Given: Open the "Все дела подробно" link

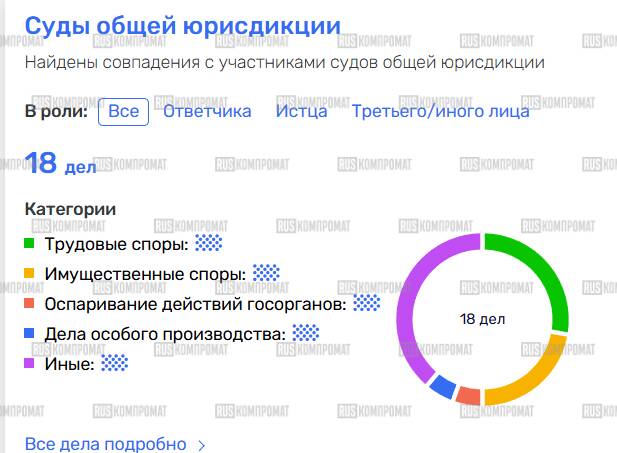Looking at the screenshot, I should [x=105, y=444].
